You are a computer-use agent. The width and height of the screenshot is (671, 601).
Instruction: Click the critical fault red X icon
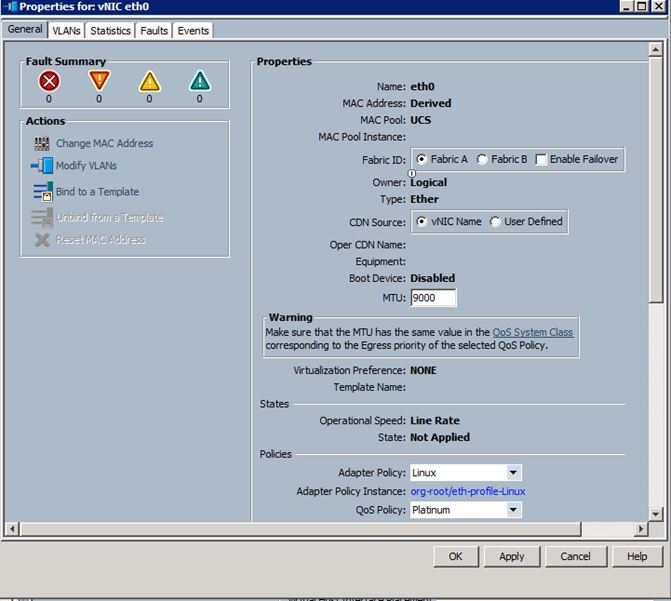(x=49, y=81)
